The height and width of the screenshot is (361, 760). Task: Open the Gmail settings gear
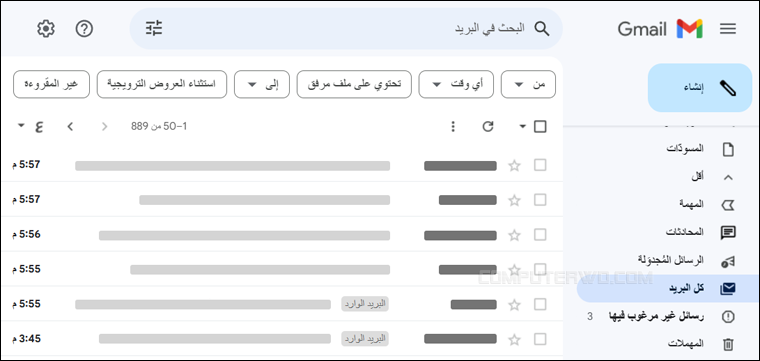click(x=46, y=29)
